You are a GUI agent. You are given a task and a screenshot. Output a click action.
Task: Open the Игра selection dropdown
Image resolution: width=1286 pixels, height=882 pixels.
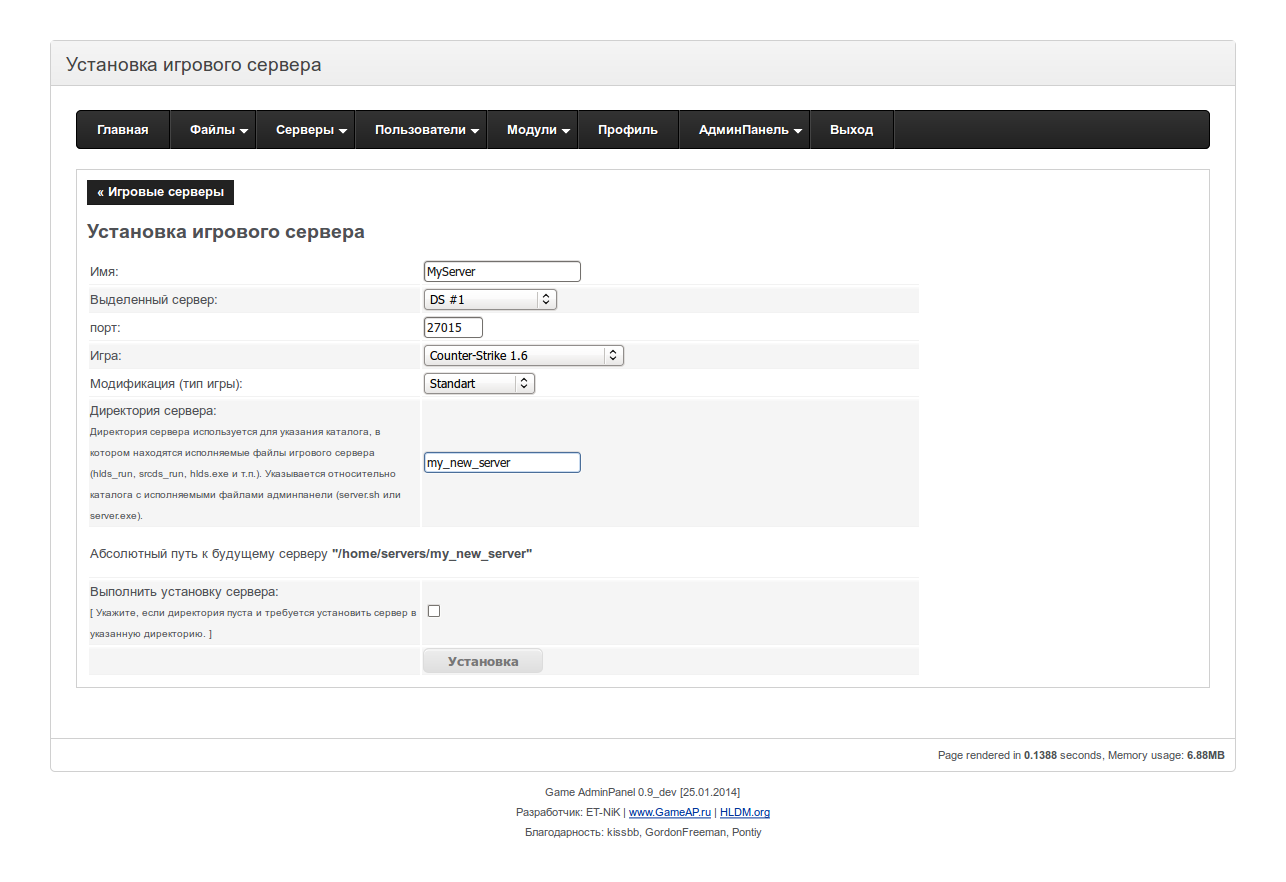tap(523, 355)
